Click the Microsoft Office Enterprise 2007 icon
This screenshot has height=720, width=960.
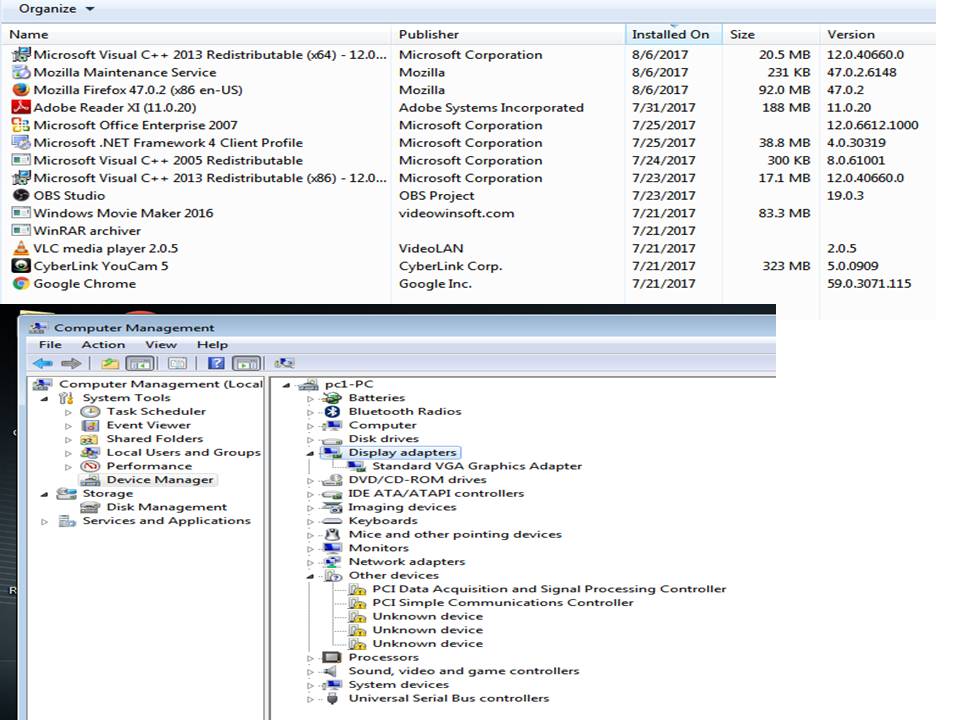(21, 125)
